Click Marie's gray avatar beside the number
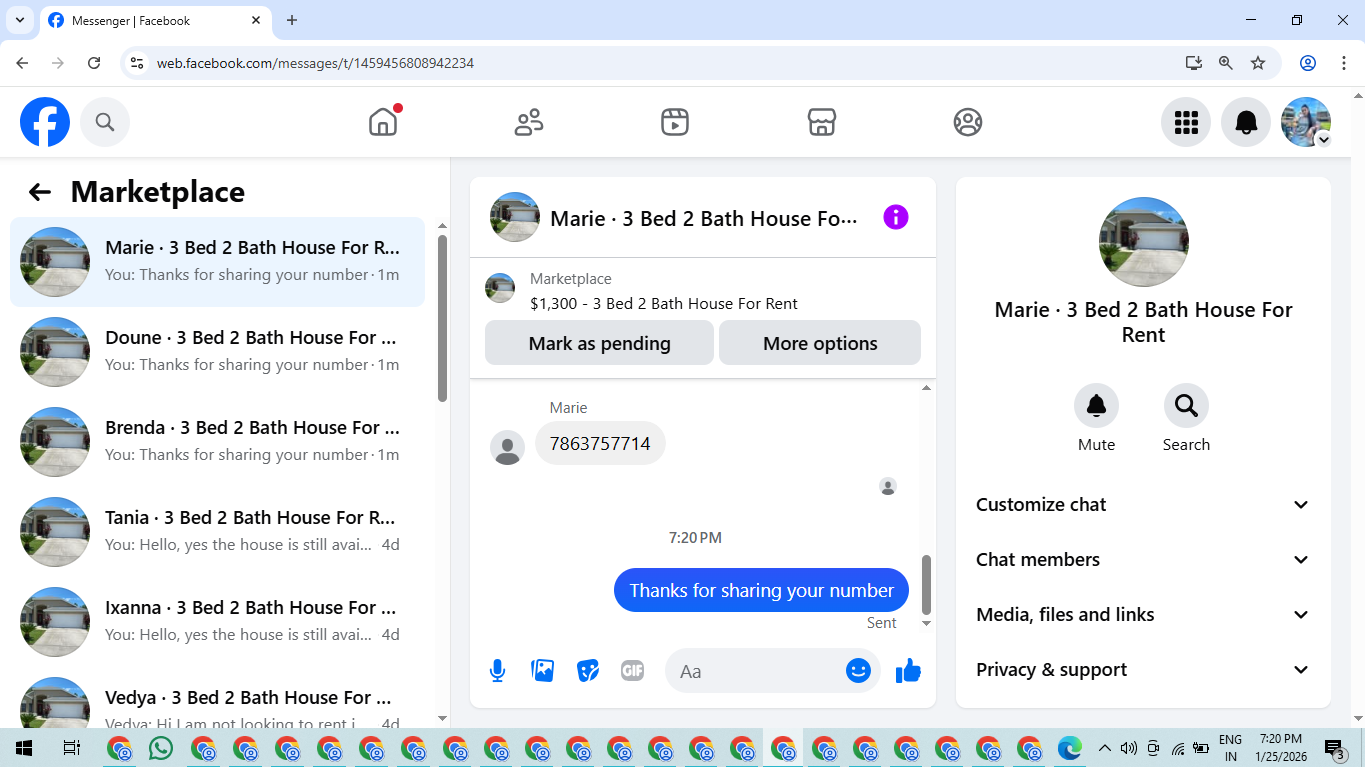The width and height of the screenshot is (1365, 767). 507,448
